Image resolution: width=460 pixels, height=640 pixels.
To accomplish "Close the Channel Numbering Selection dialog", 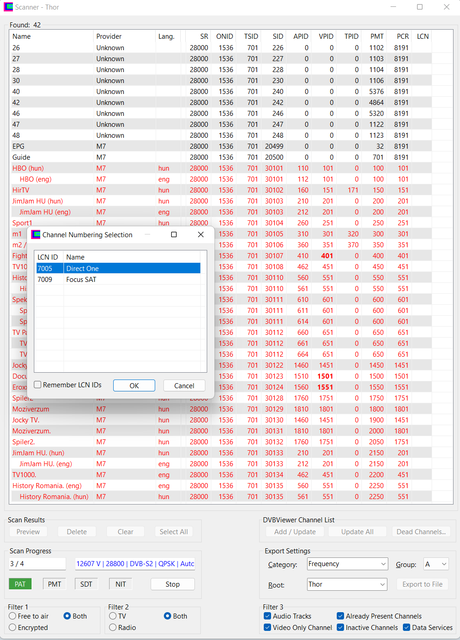I will coord(200,234).
